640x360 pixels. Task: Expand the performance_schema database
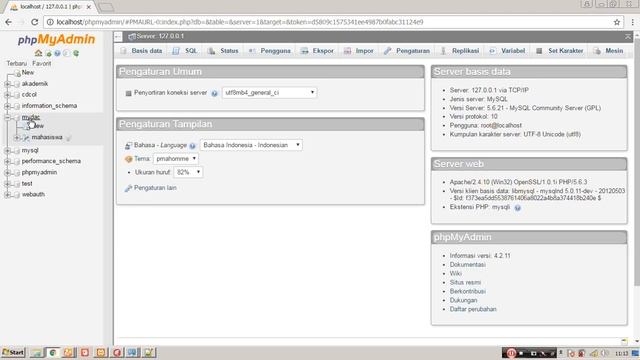click(x=7, y=162)
